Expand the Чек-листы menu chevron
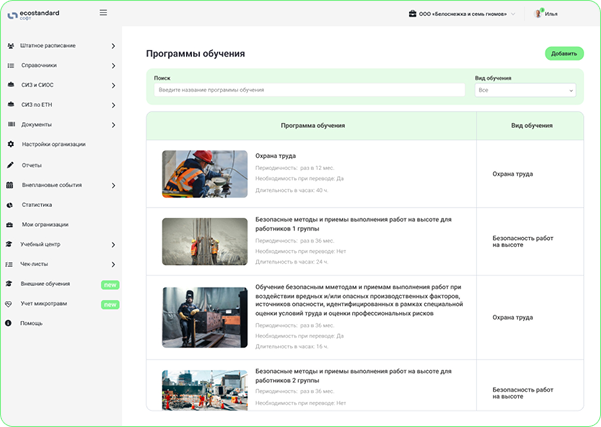The image size is (601, 427). coord(113,264)
